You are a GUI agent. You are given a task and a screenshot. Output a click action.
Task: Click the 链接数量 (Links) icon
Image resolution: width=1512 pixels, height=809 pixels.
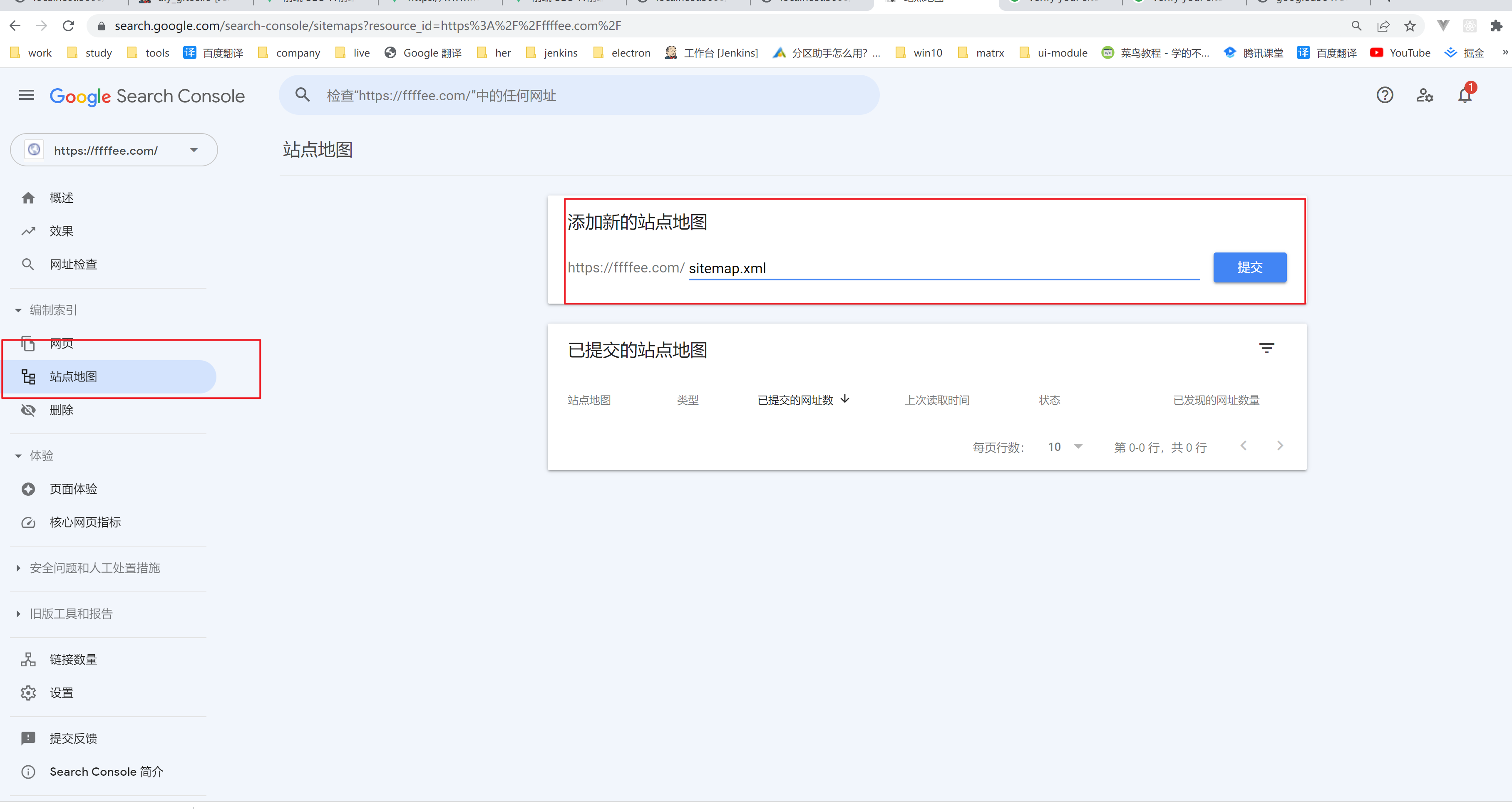27,659
